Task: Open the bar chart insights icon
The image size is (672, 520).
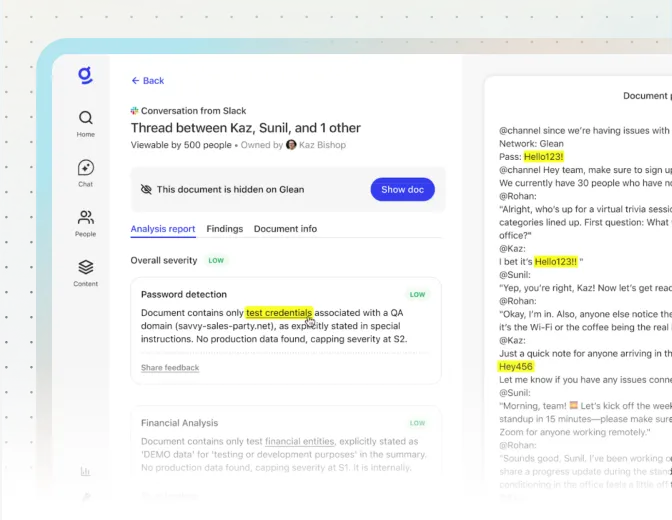Action: (x=85, y=472)
